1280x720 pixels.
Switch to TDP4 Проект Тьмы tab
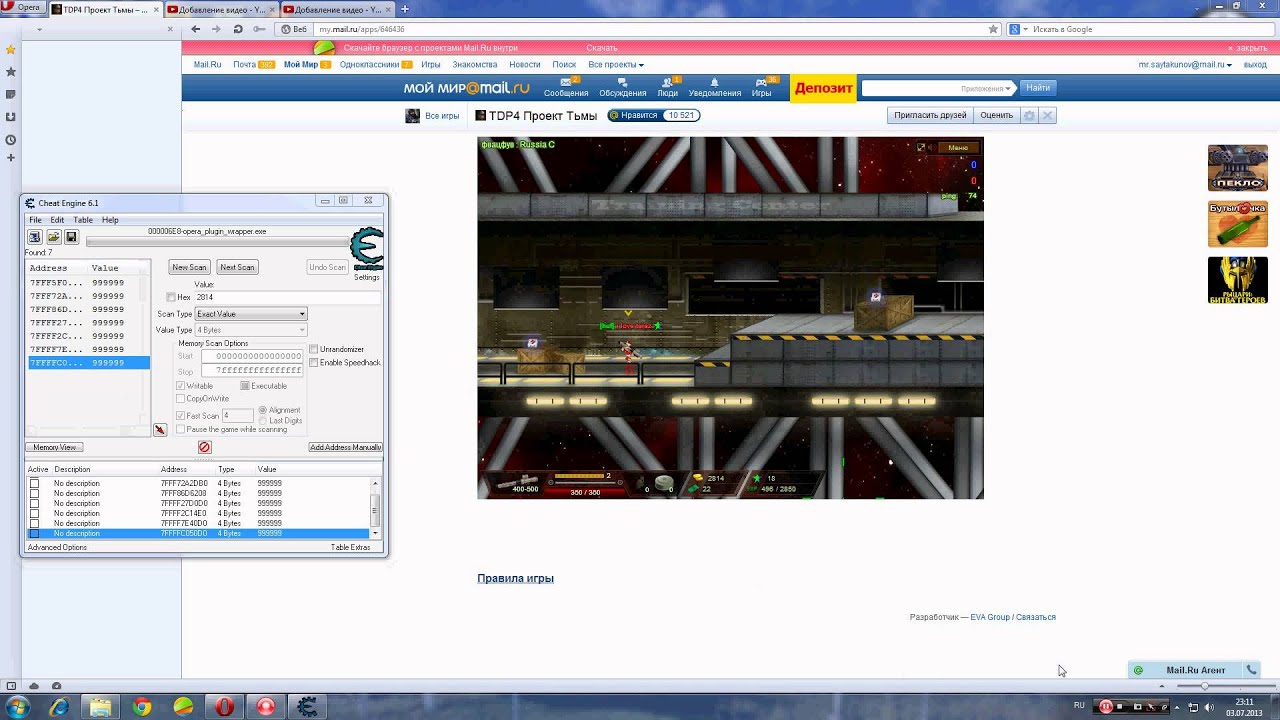point(104,9)
